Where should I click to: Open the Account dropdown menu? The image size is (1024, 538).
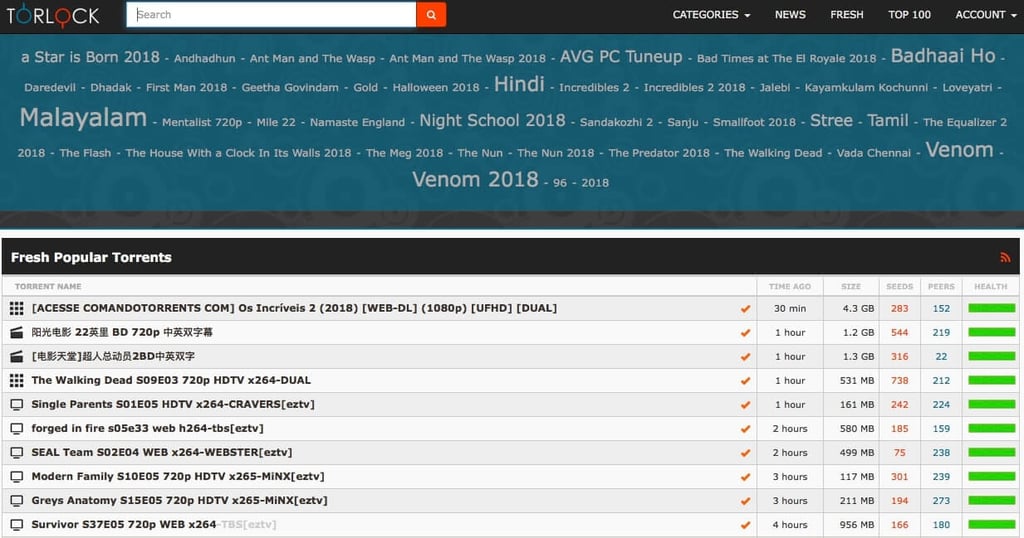click(x=986, y=14)
